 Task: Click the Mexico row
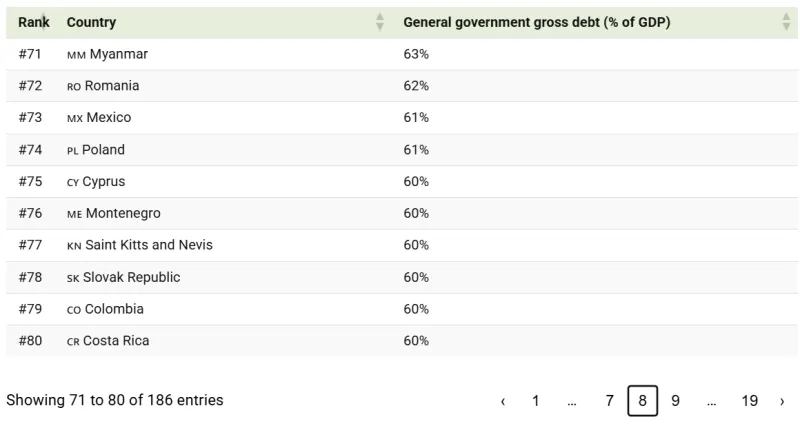pyautogui.click(x=402, y=117)
